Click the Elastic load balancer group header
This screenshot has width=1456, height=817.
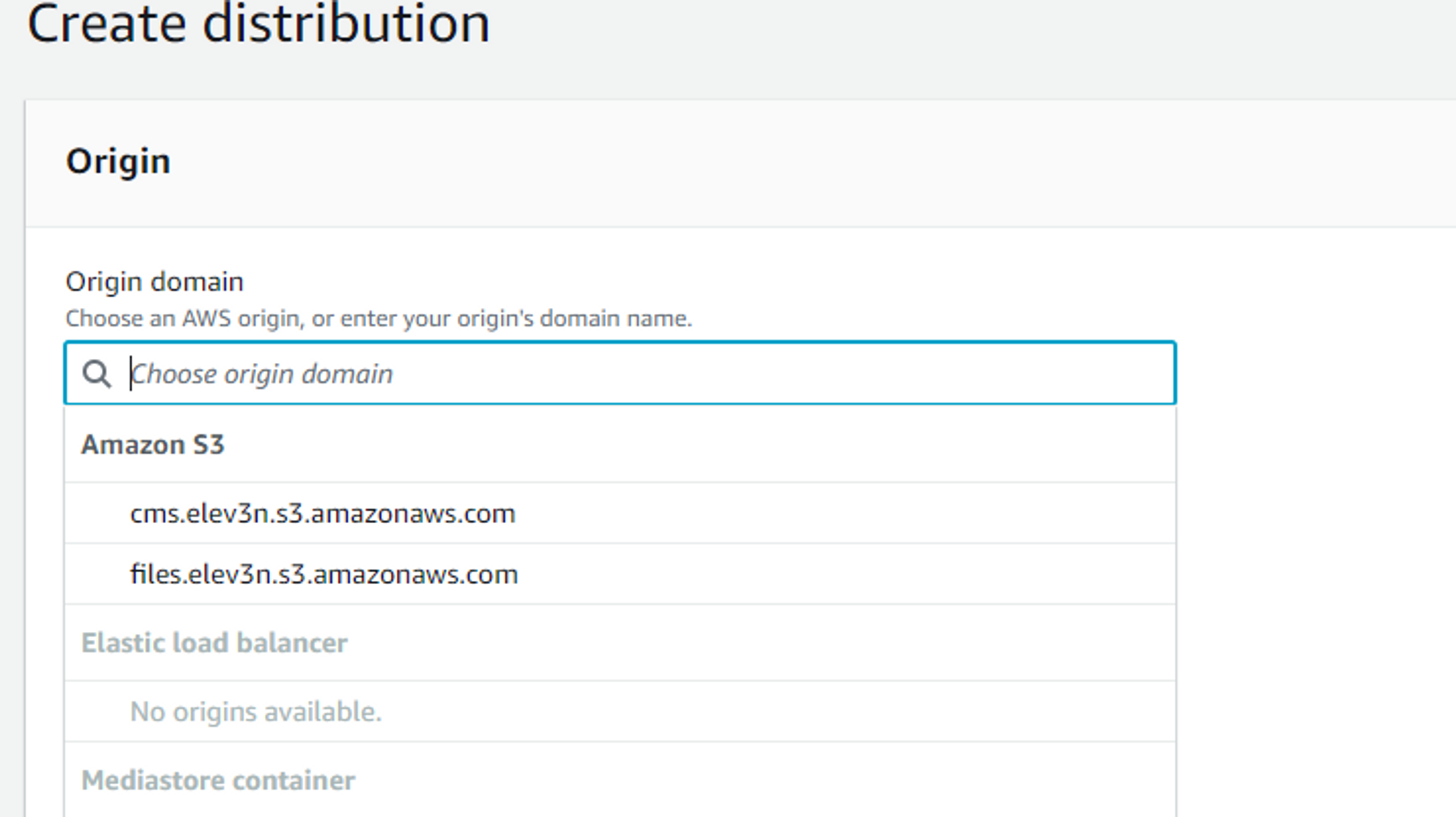tap(214, 643)
